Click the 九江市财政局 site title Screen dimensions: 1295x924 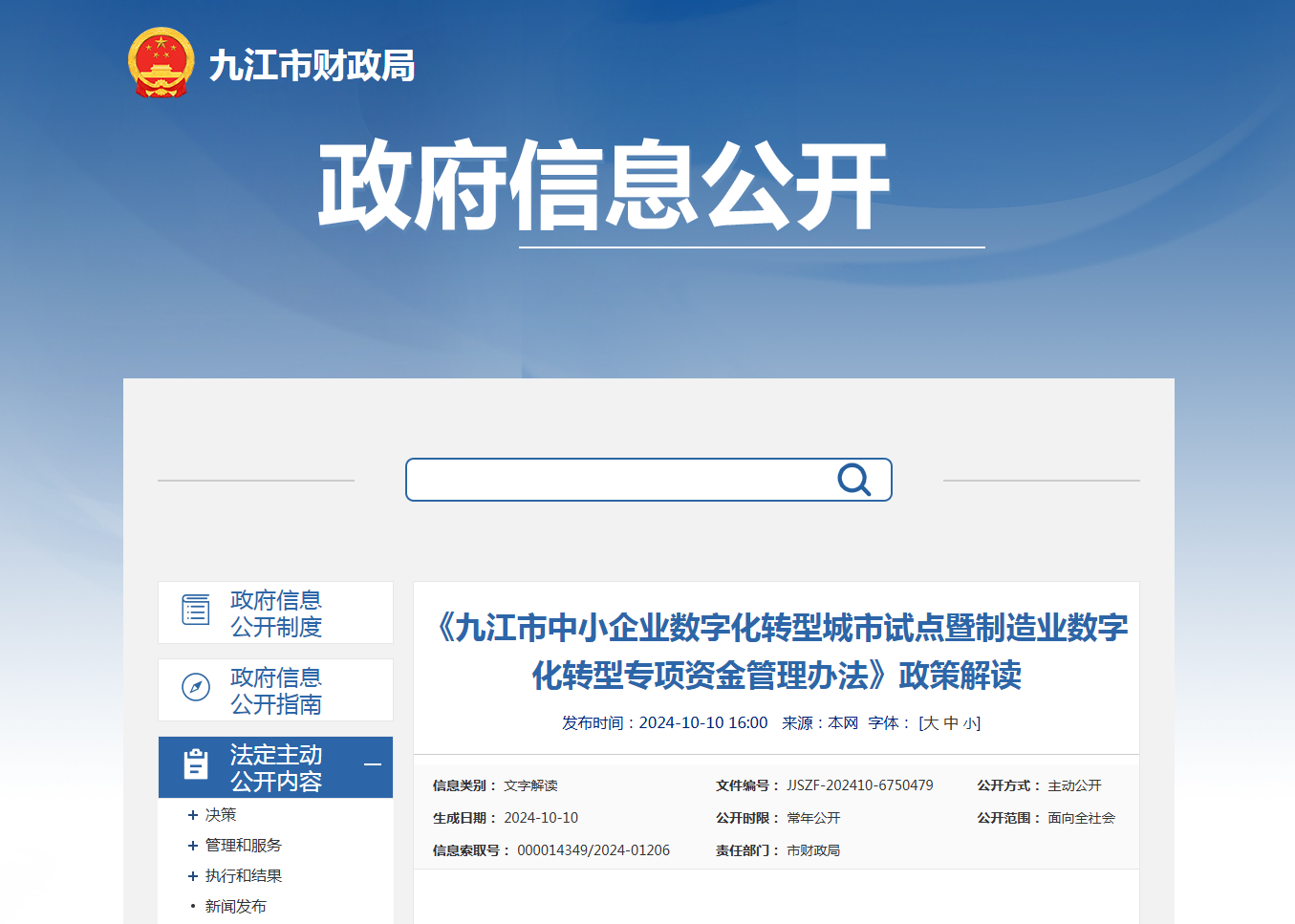pos(312,66)
